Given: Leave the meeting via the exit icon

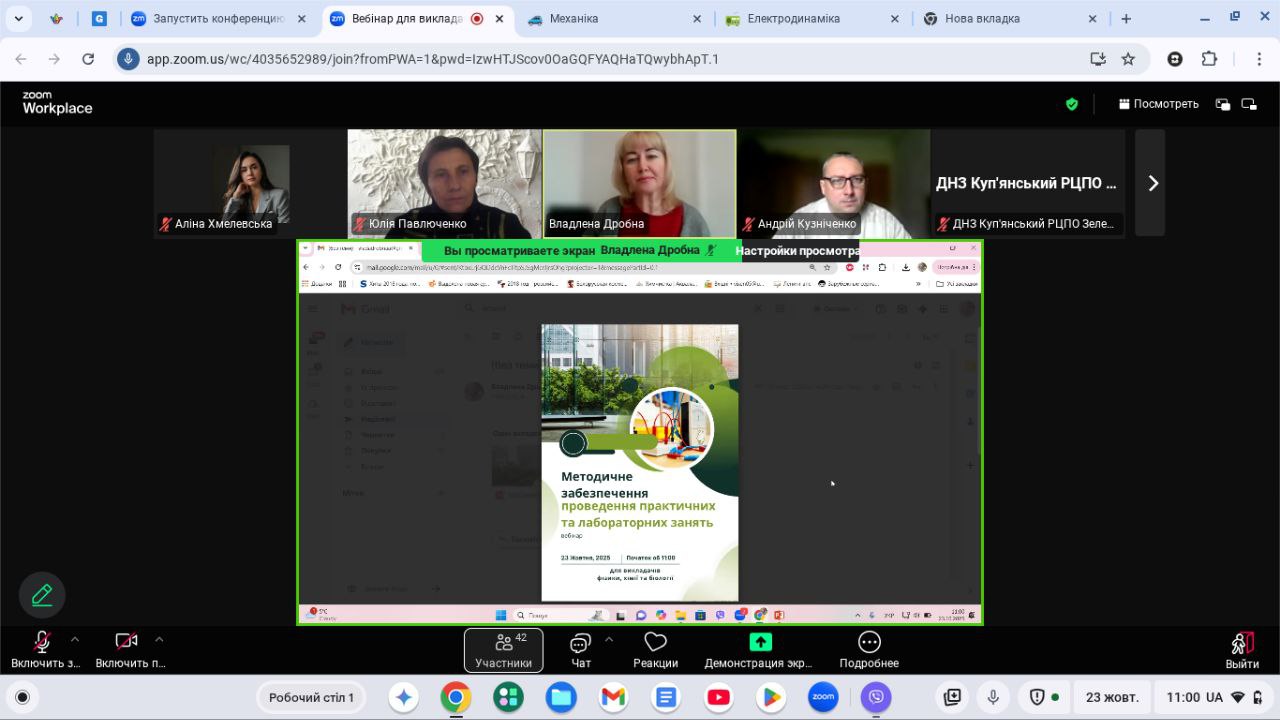Looking at the screenshot, I should [1242, 650].
